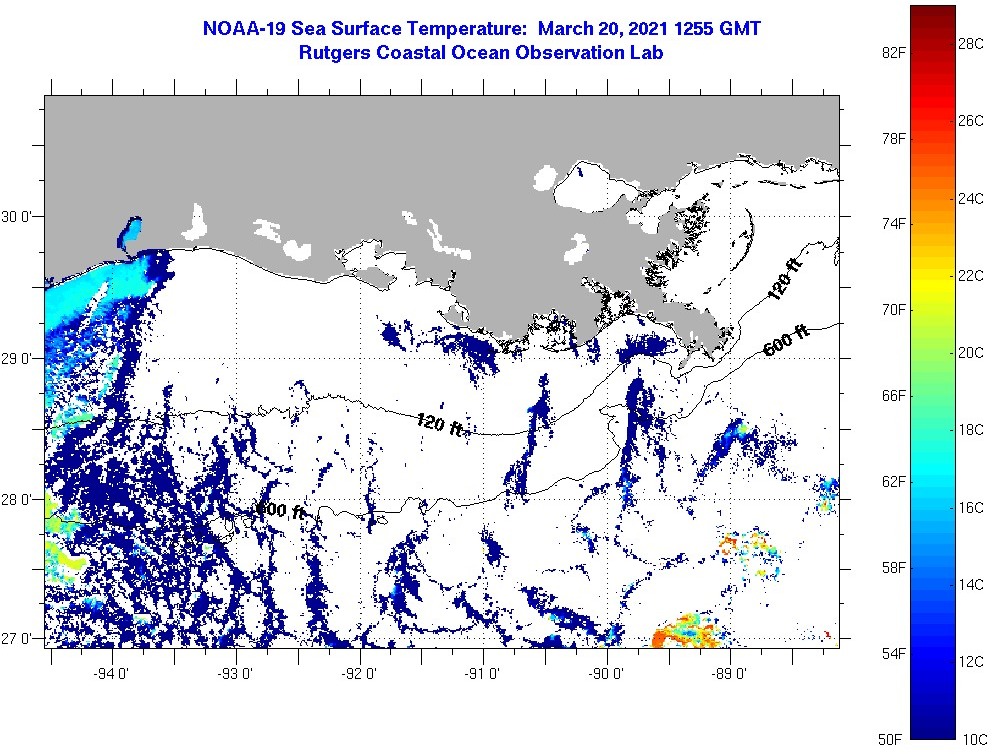Click the '600 ft' contour label near -93
The image size is (992, 754).
(x=282, y=509)
